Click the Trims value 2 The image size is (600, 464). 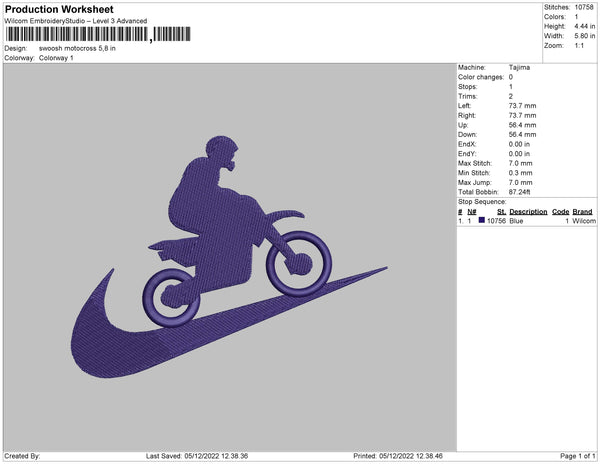(511, 96)
